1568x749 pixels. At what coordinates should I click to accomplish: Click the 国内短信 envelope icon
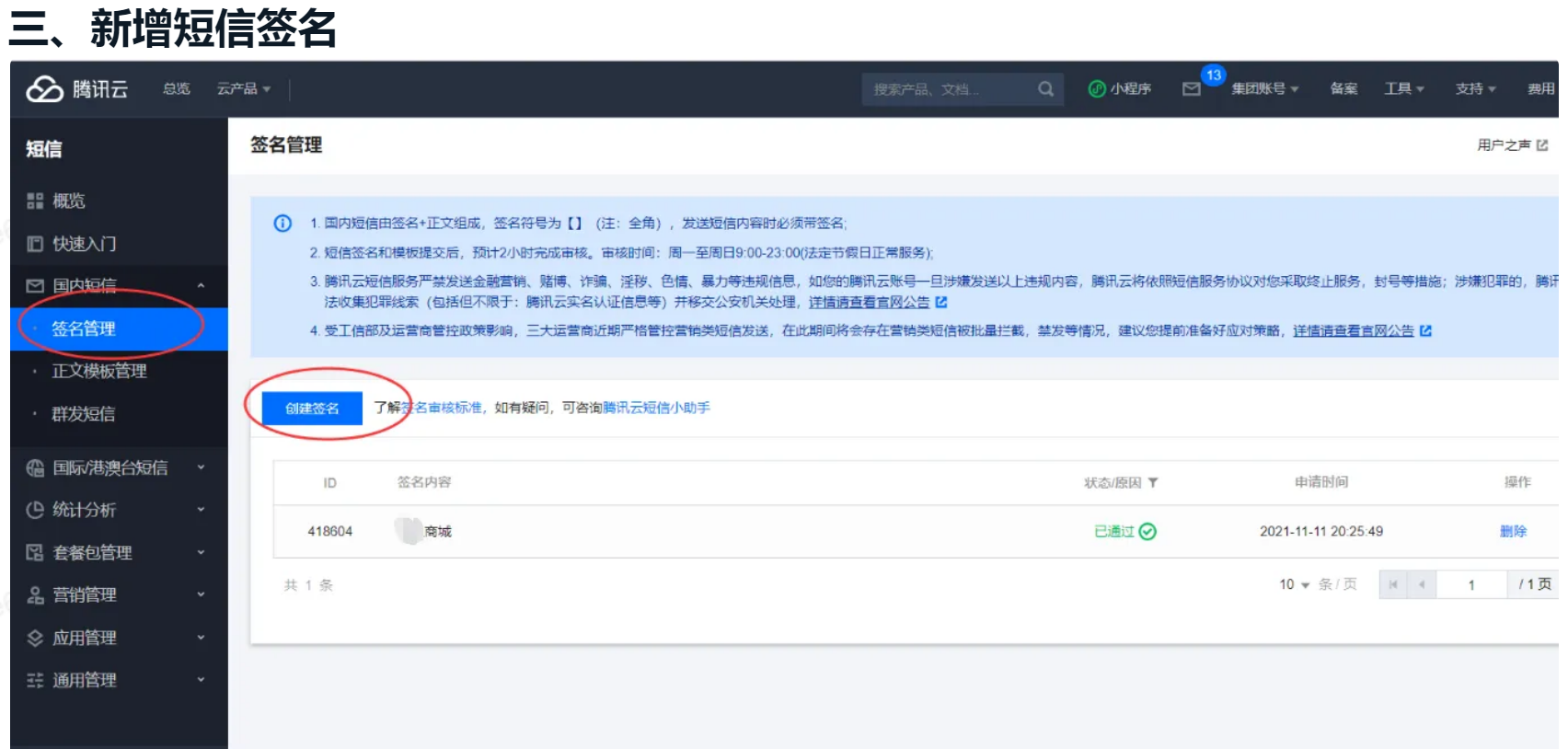point(35,286)
